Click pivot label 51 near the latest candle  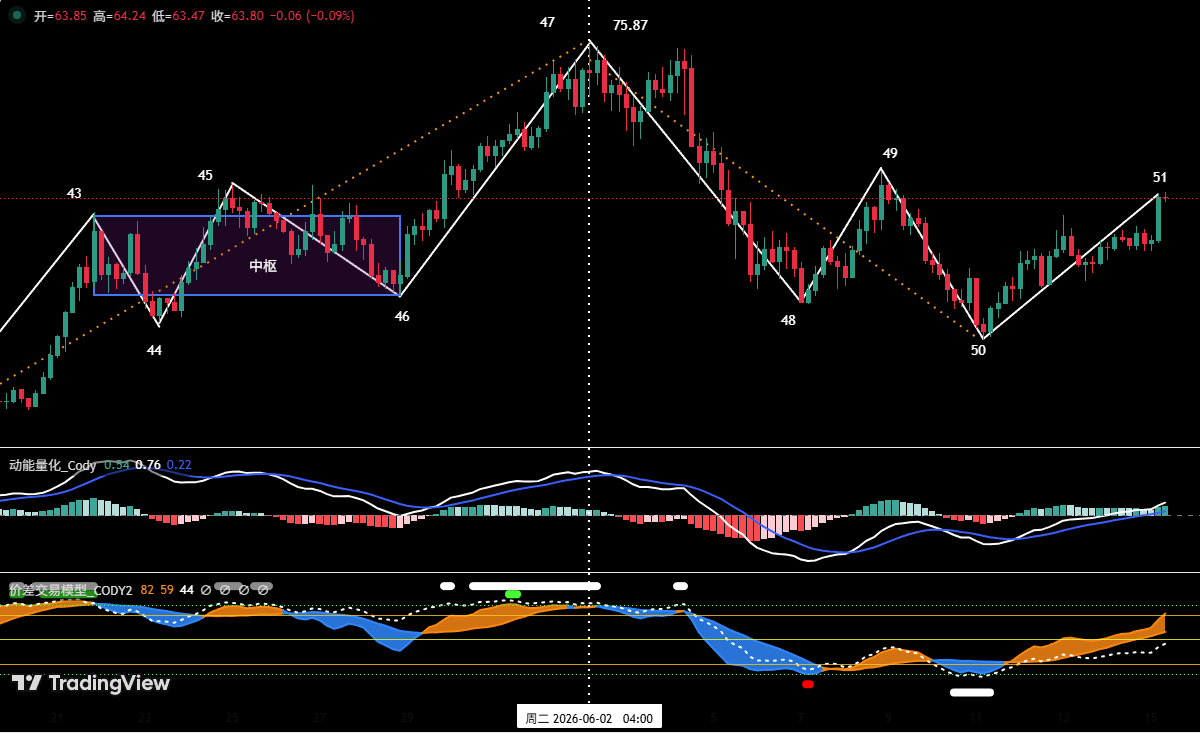1160,177
